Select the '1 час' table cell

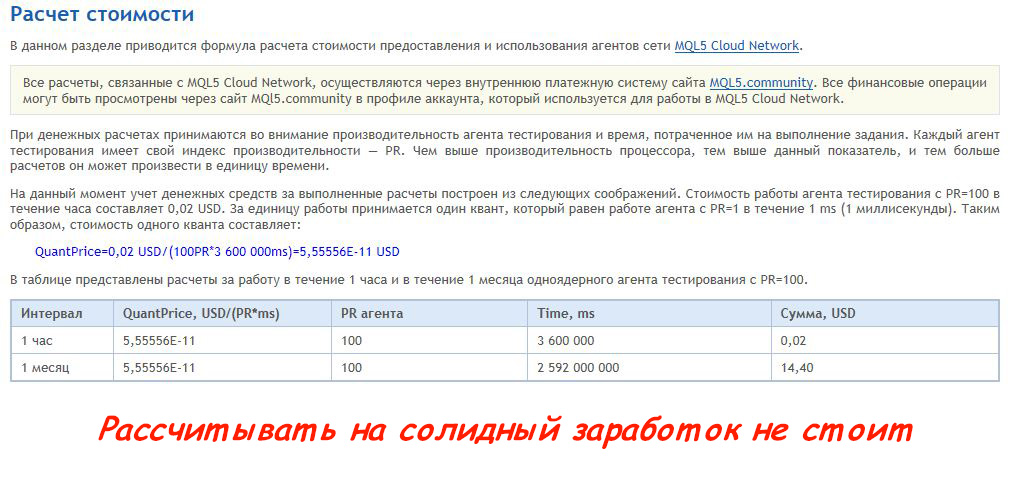tap(62, 341)
